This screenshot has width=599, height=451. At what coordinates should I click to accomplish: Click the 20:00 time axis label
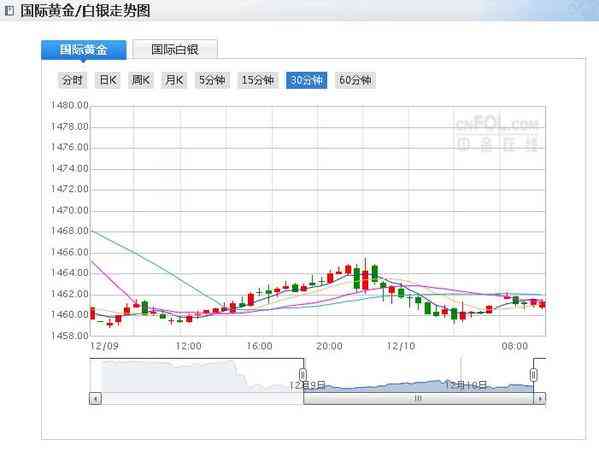pyautogui.click(x=329, y=346)
